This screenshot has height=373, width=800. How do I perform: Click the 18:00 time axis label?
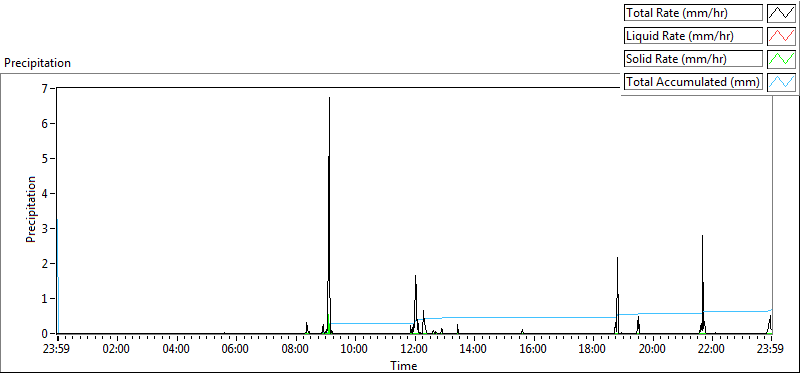pos(593,350)
